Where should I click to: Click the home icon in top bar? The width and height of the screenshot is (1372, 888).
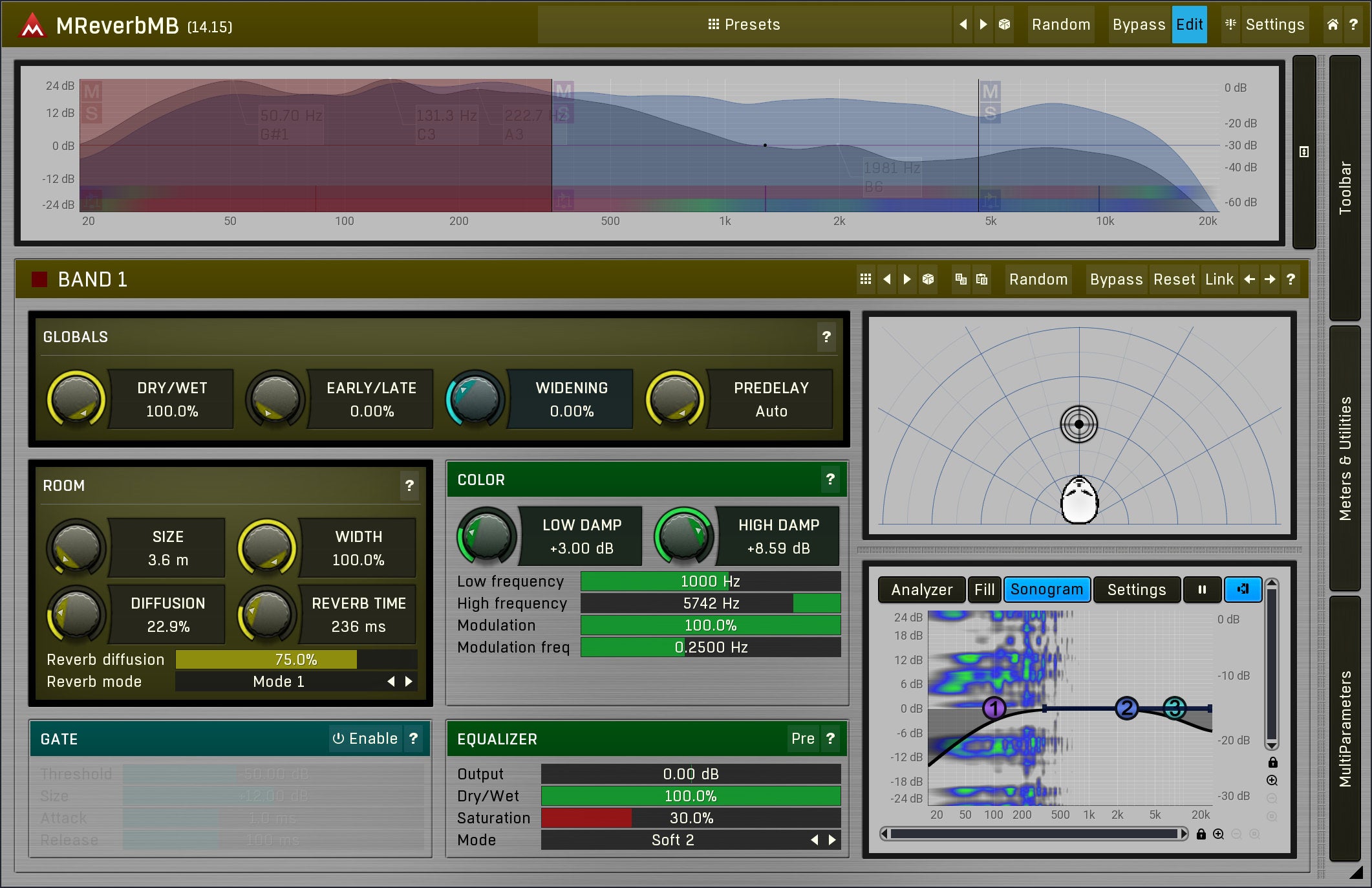tap(1332, 25)
